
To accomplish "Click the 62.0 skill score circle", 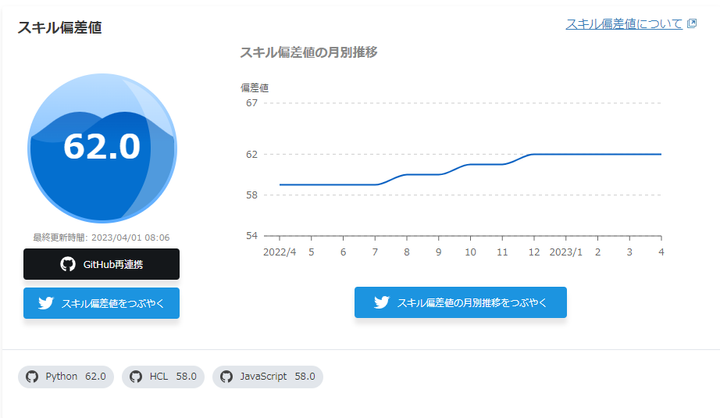I will [102, 148].
